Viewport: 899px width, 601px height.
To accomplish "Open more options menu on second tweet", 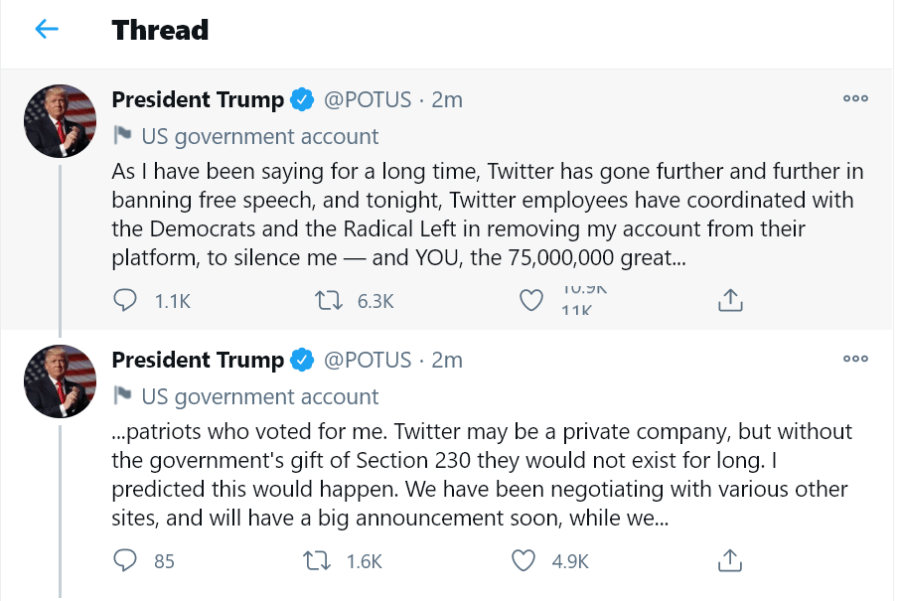I will pos(855,358).
